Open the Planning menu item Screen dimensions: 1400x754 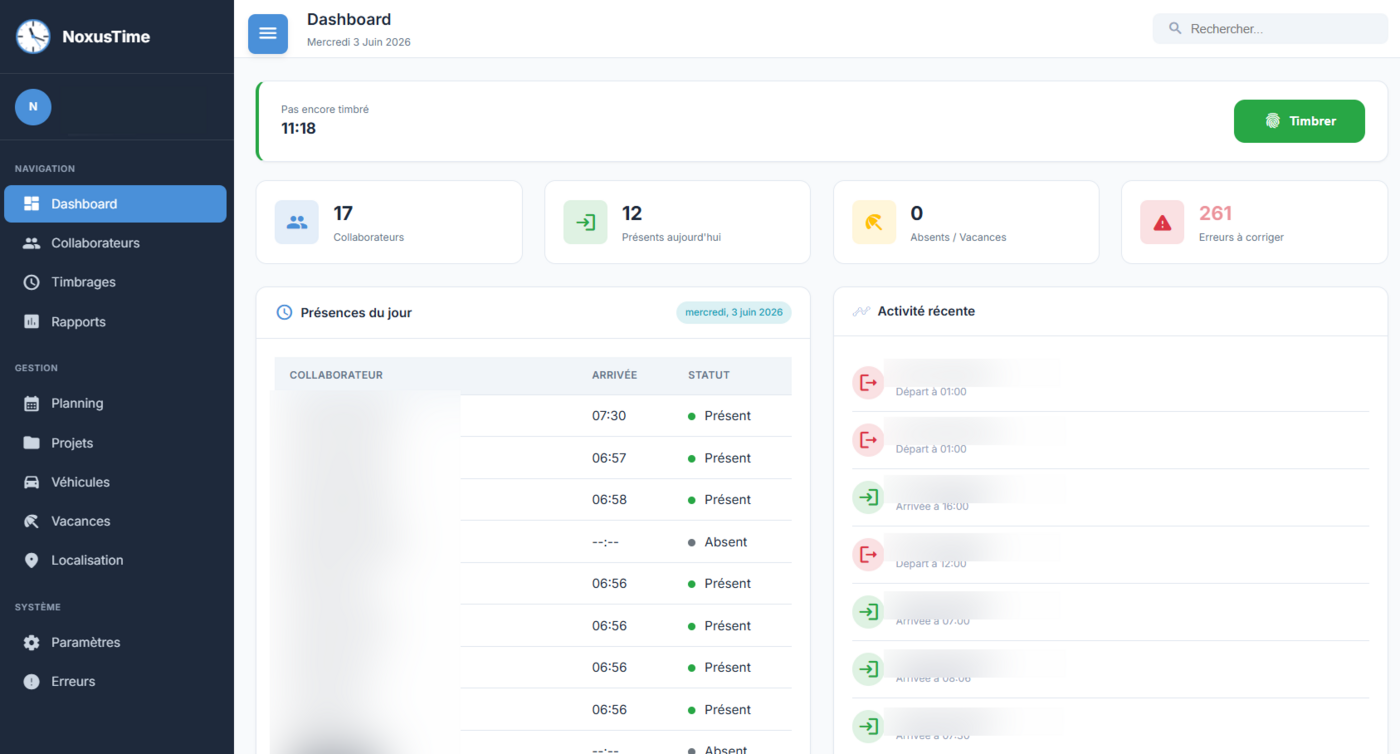click(115, 403)
